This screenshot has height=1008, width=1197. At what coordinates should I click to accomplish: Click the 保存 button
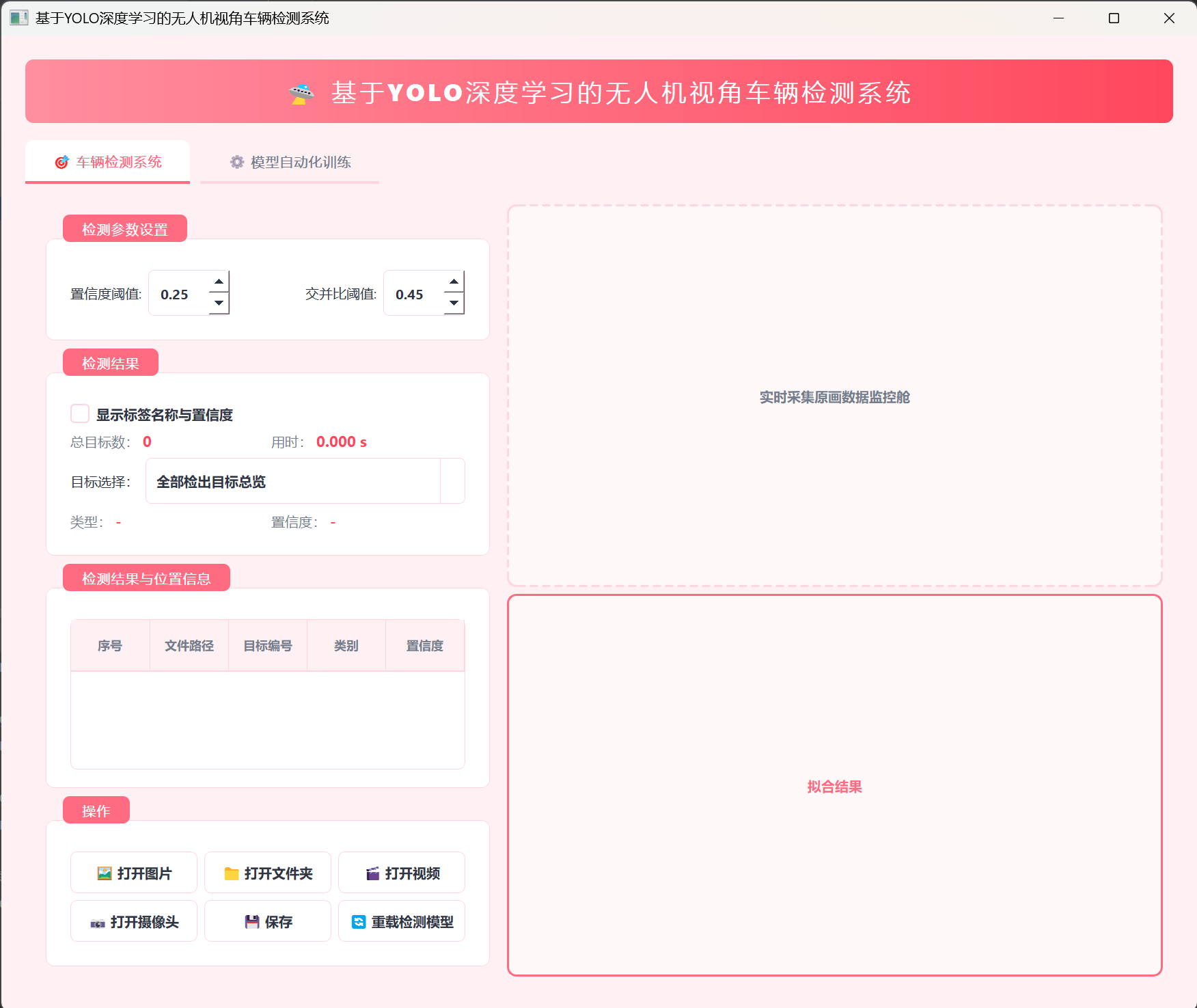pos(267,921)
